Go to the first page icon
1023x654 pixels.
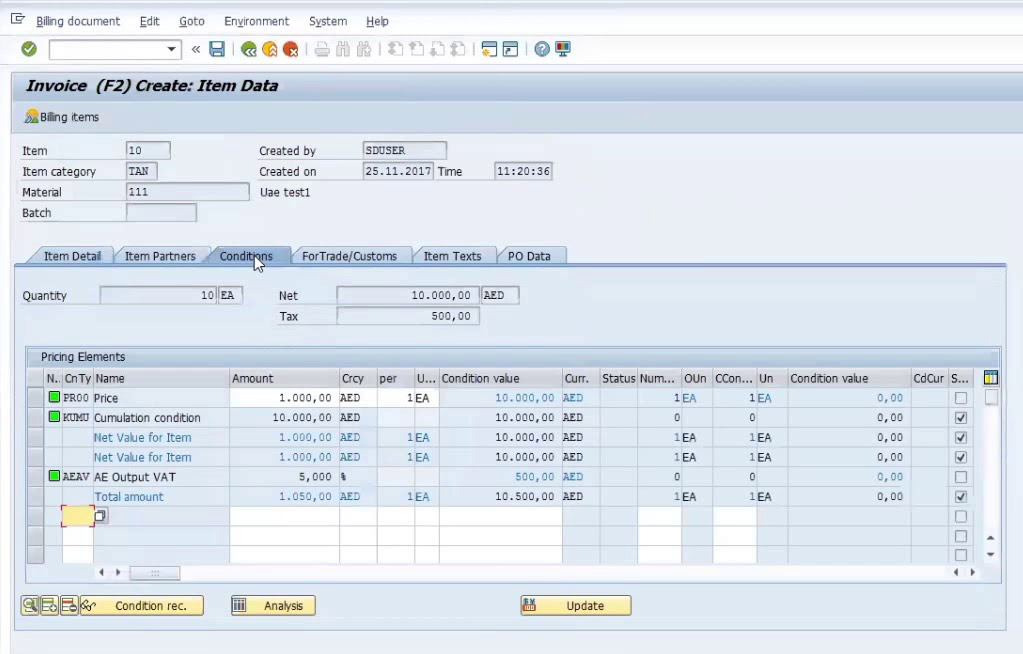(395, 49)
